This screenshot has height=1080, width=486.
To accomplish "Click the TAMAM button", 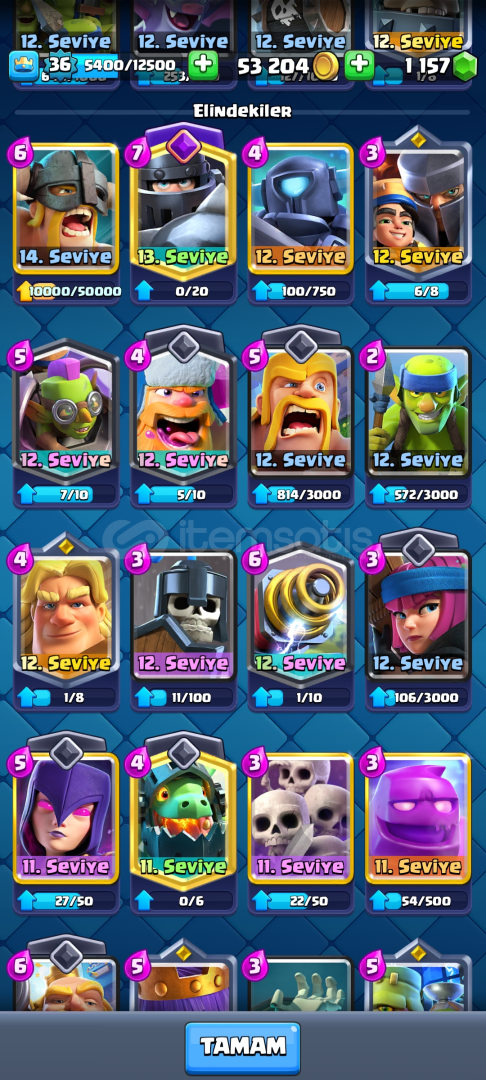I will click(x=243, y=1047).
